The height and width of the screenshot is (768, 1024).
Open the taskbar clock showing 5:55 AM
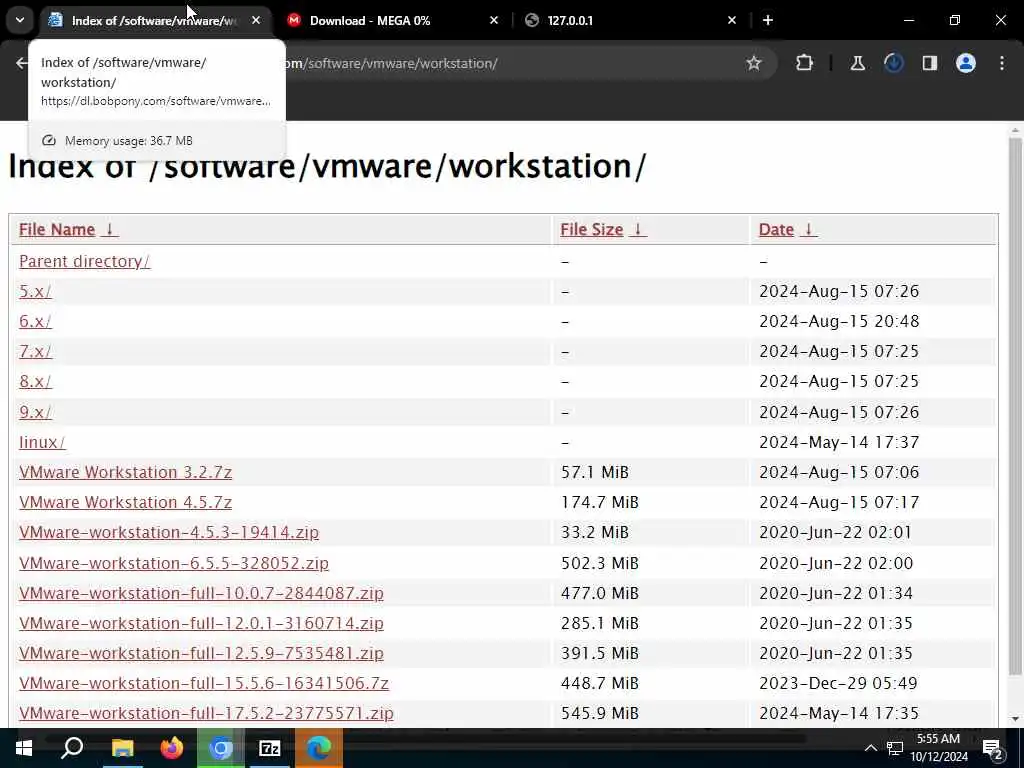click(x=938, y=748)
